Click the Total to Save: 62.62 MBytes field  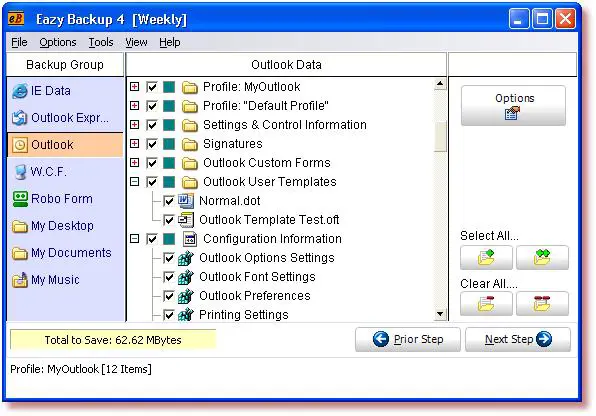[x=113, y=340]
